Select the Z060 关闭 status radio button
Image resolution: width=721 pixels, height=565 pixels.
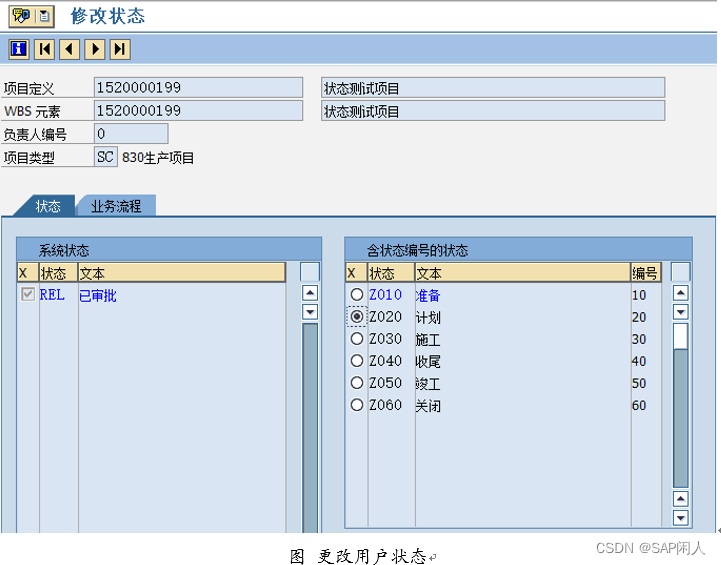pyautogui.click(x=357, y=405)
